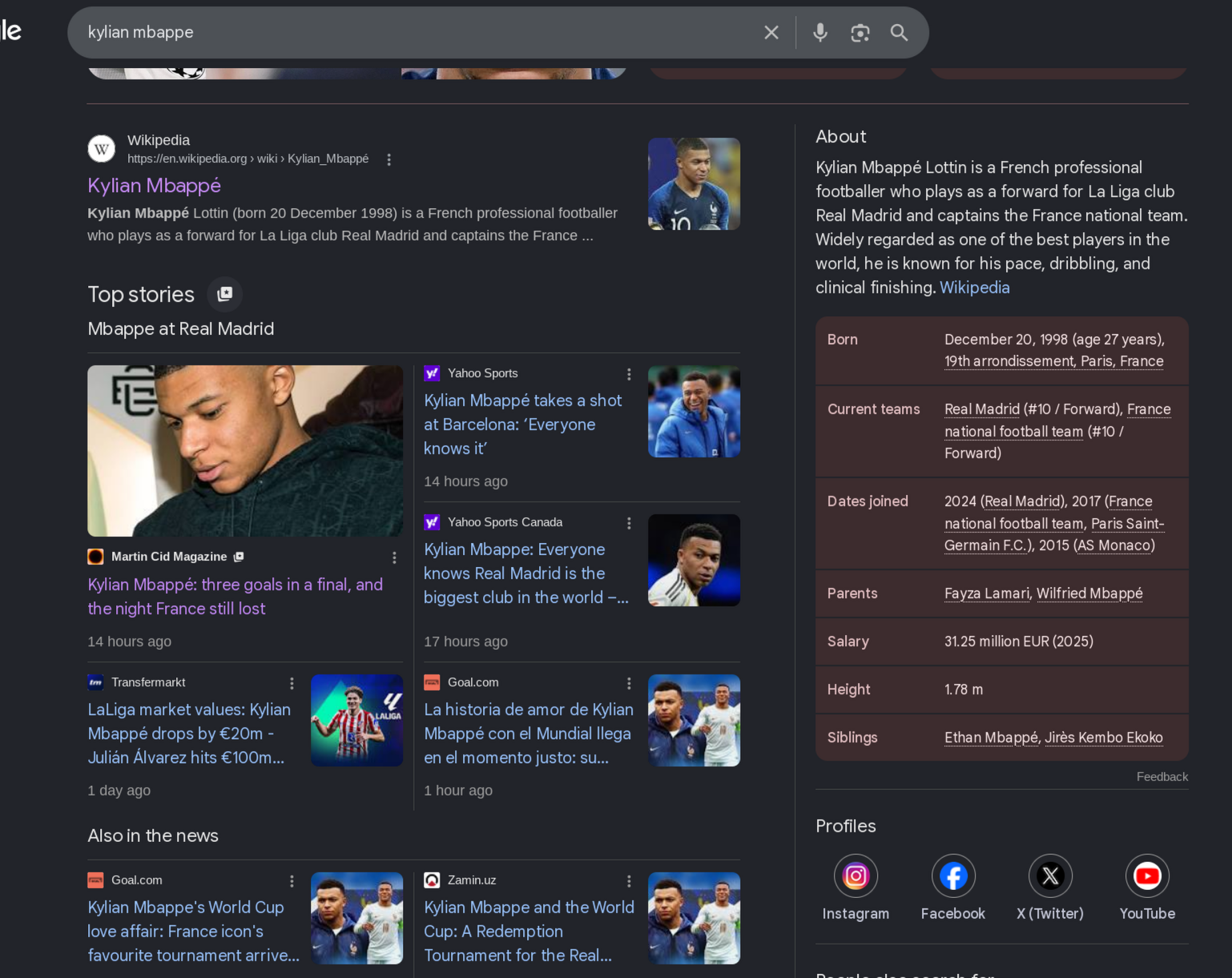Click the Top stories collection icon
Image resolution: width=1232 pixels, height=978 pixels.
coord(225,294)
